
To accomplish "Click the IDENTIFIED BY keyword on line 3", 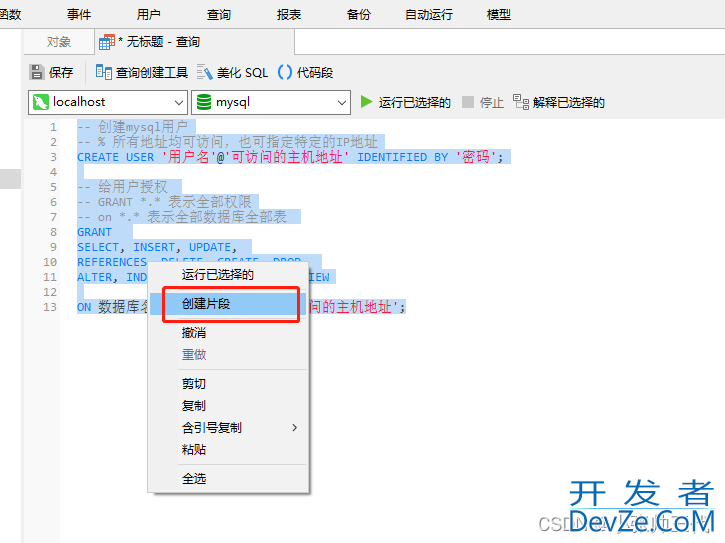I will click(x=403, y=157).
